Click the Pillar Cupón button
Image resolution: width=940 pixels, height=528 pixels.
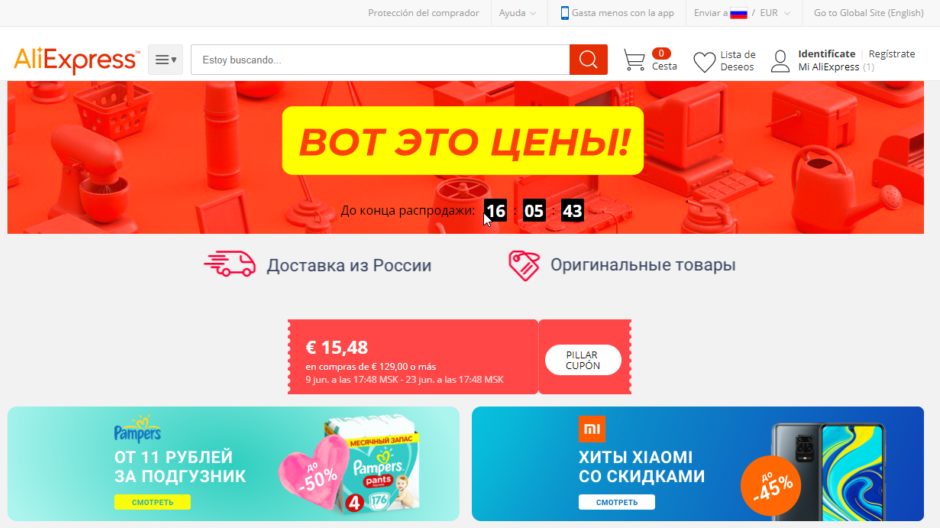click(x=583, y=360)
